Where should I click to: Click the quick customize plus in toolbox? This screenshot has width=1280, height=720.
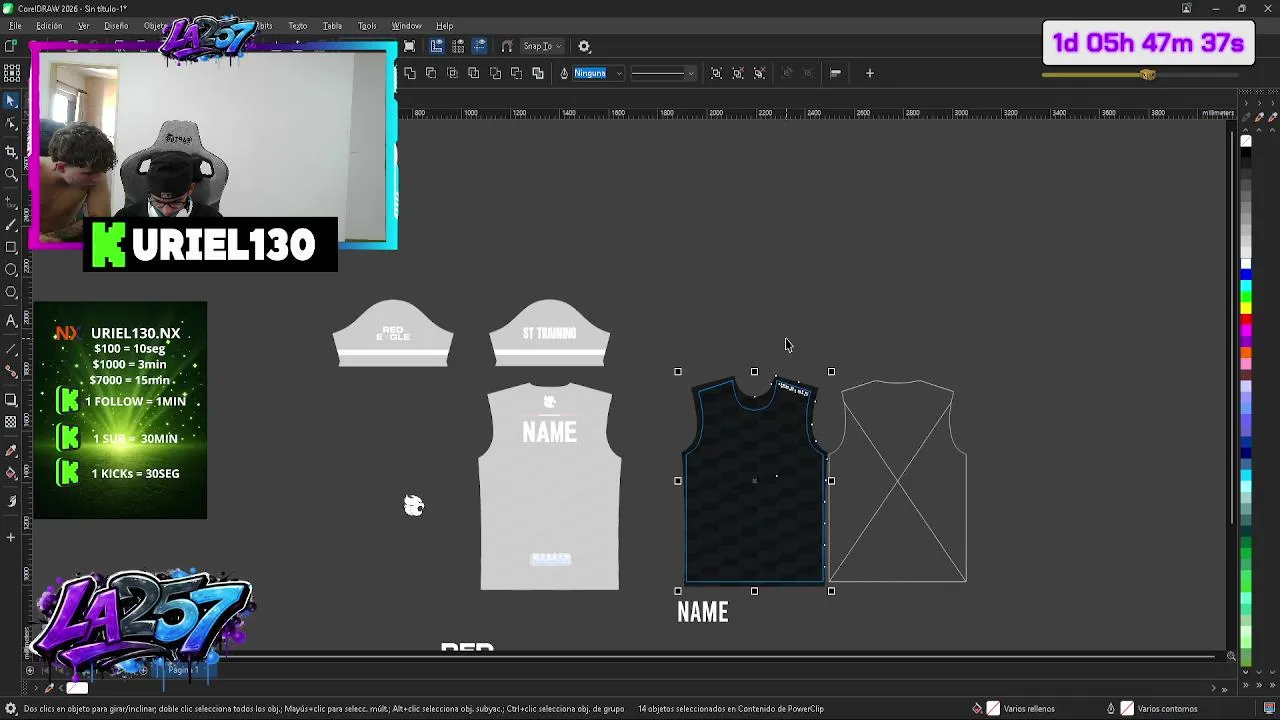tap(11, 537)
